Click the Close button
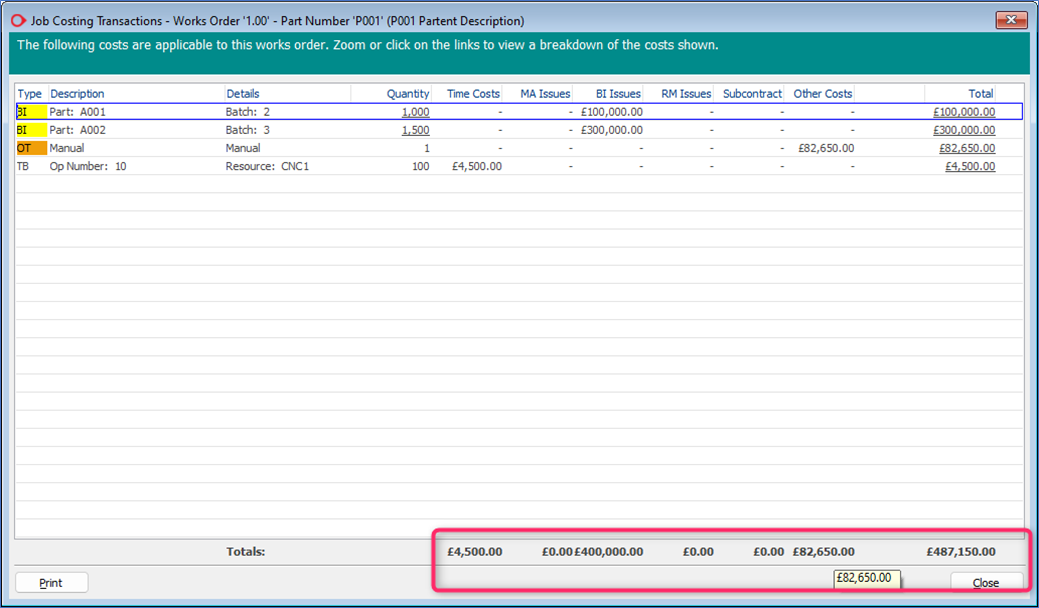1039x608 pixels. click(x=986, y=582)
